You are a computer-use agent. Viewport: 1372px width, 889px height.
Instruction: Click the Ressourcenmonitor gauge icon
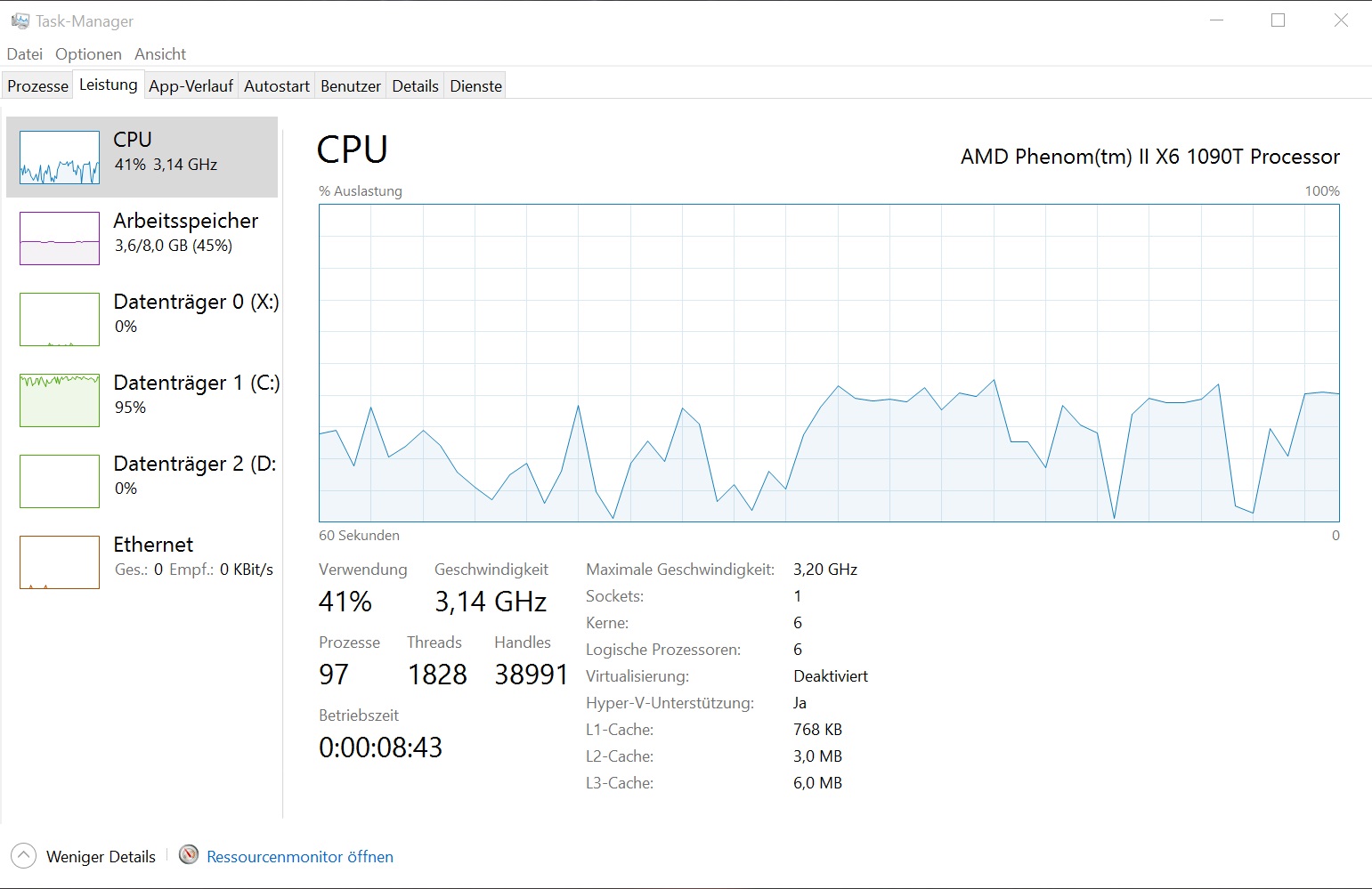tap(189, 855)
